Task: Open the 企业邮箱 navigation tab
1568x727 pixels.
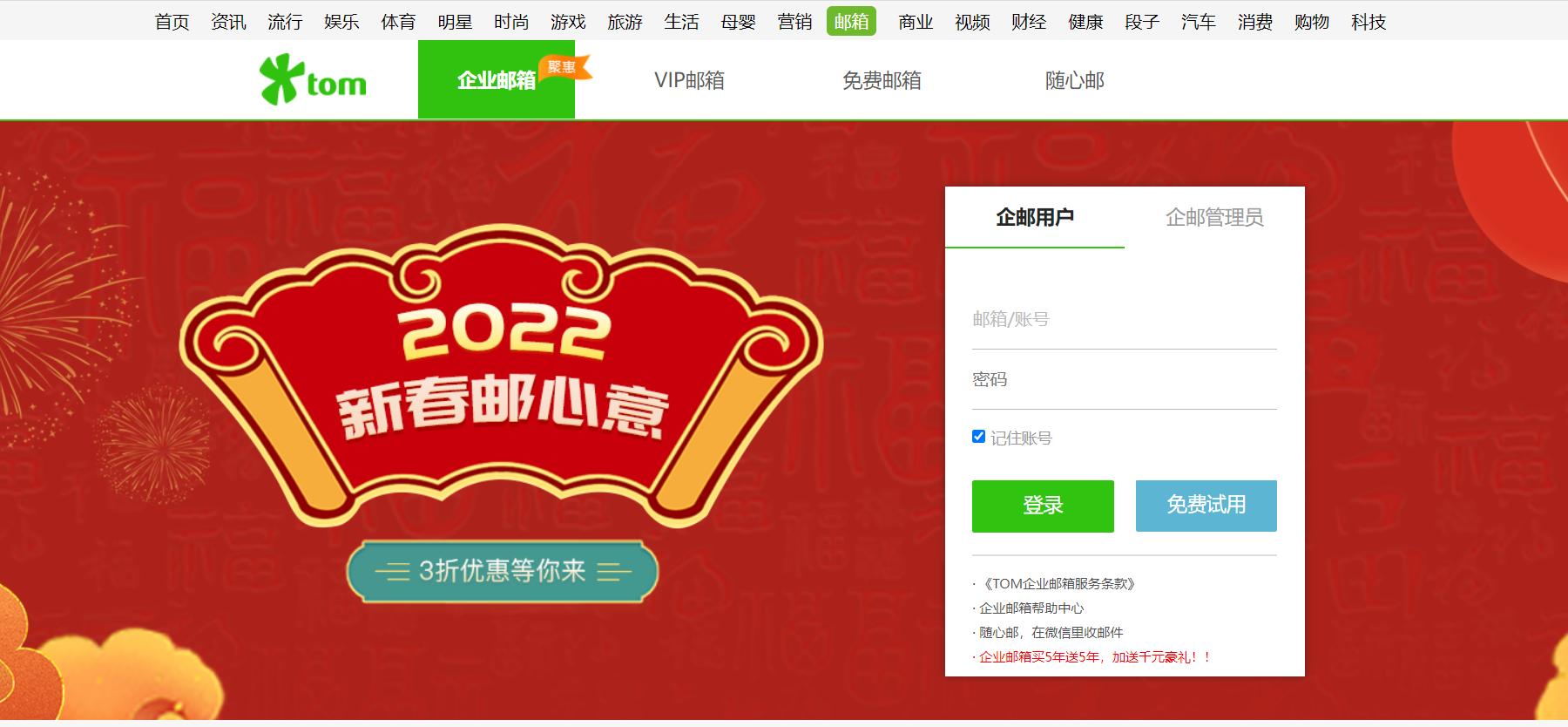Action: [x=497, y=79]
